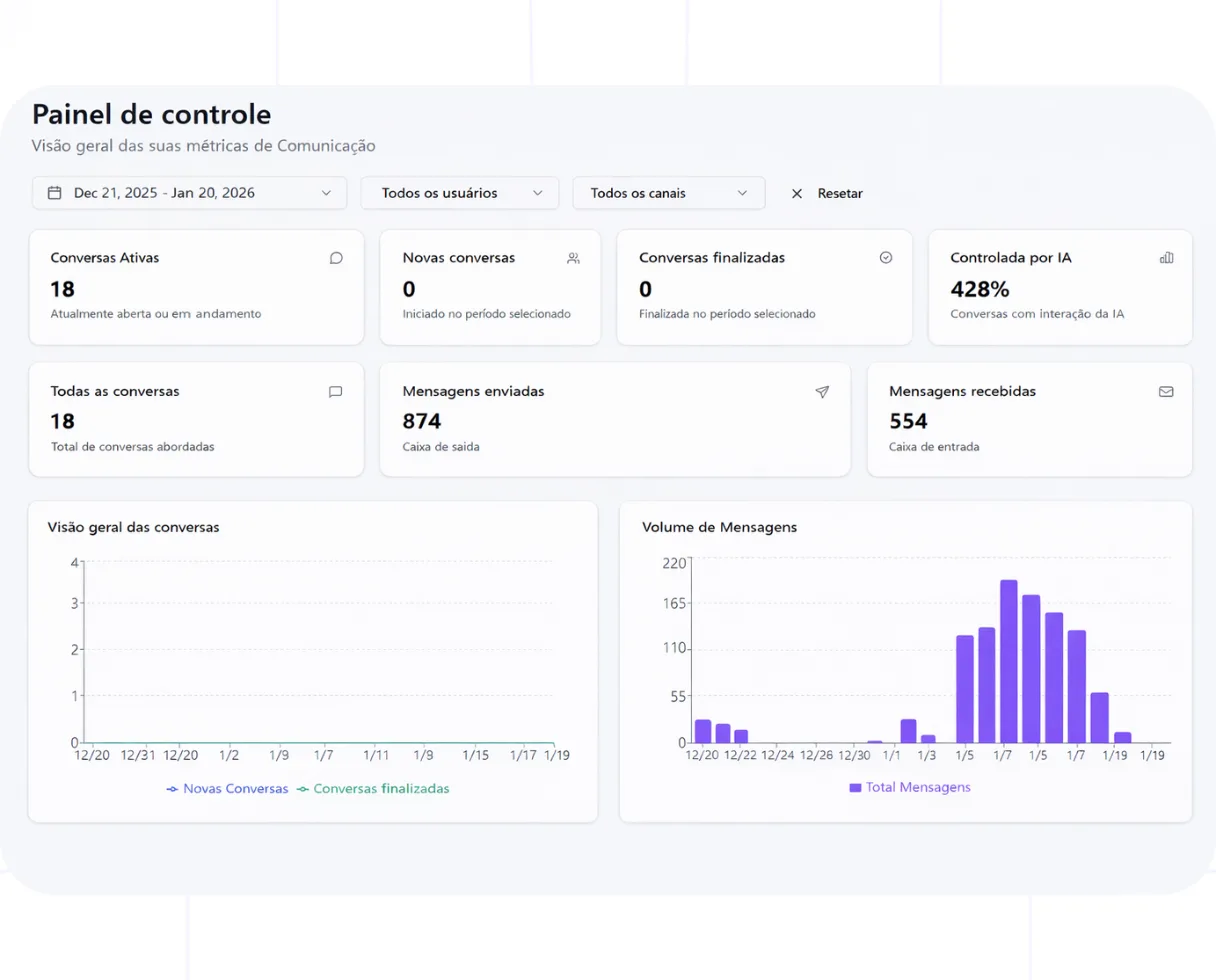The width and height of the screenshot is (1216, 980).
Task: Click the 428% value
Action: click(x=980, y=289)
